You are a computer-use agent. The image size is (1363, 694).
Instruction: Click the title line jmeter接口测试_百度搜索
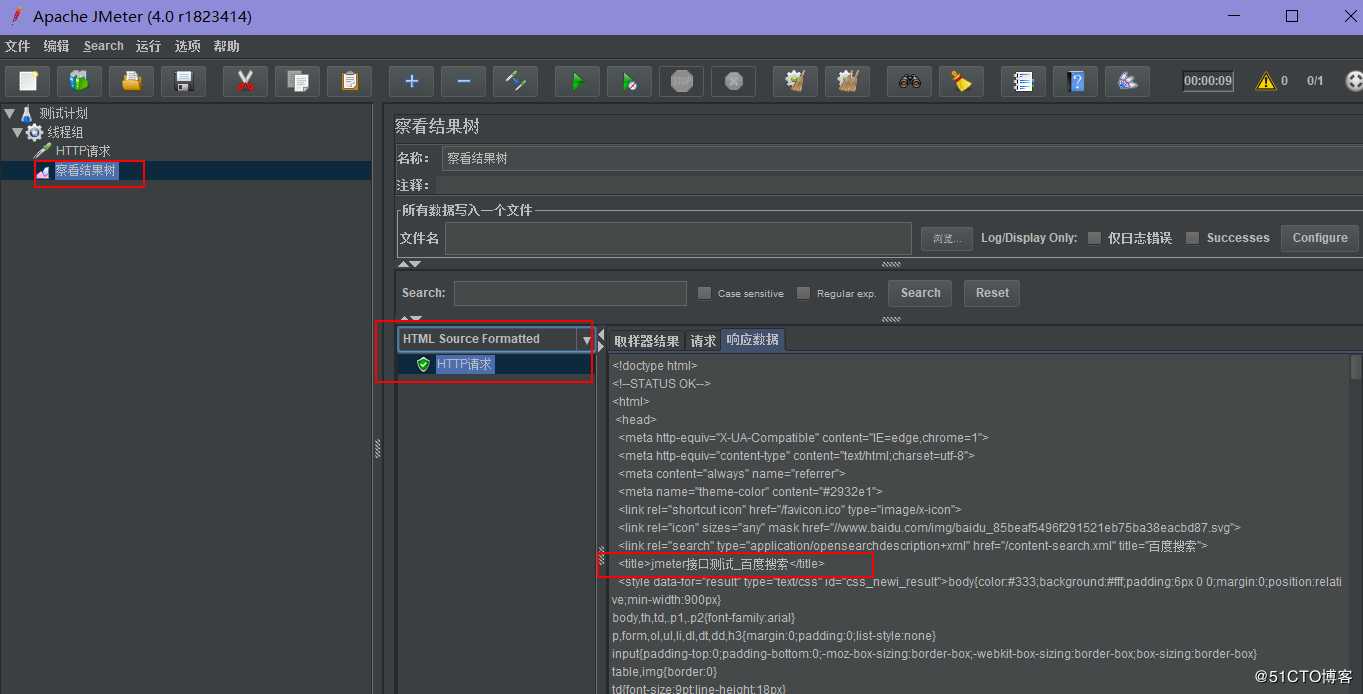721,564
